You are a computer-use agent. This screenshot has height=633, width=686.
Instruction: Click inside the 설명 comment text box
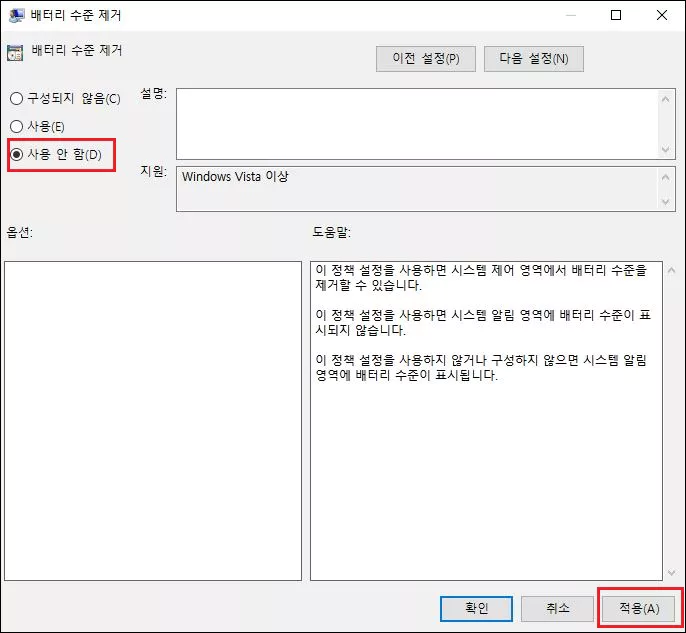pos(417,124)
